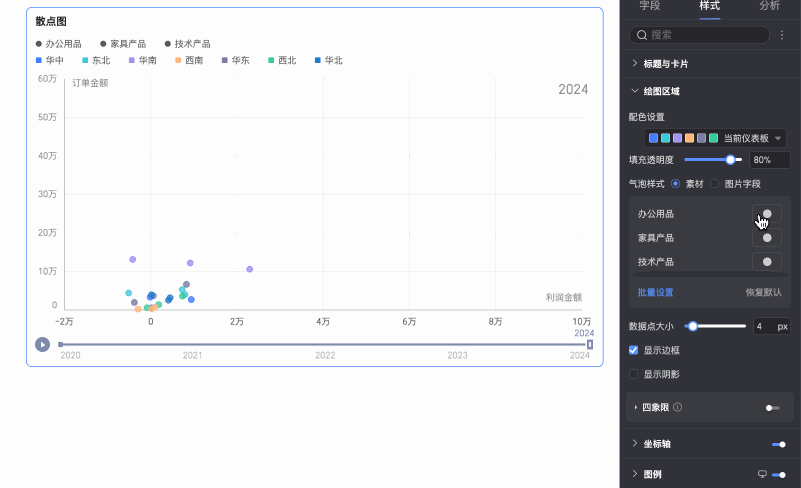Viewport: 801px width, 488px height.
Task: Expand 坐标轴 section
Action: (635, 444)
